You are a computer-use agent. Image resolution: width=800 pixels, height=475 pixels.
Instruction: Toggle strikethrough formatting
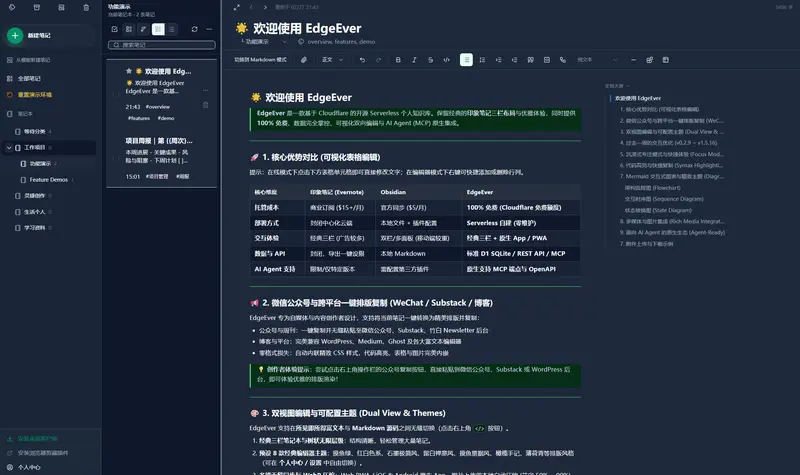(x=431, y=60)
